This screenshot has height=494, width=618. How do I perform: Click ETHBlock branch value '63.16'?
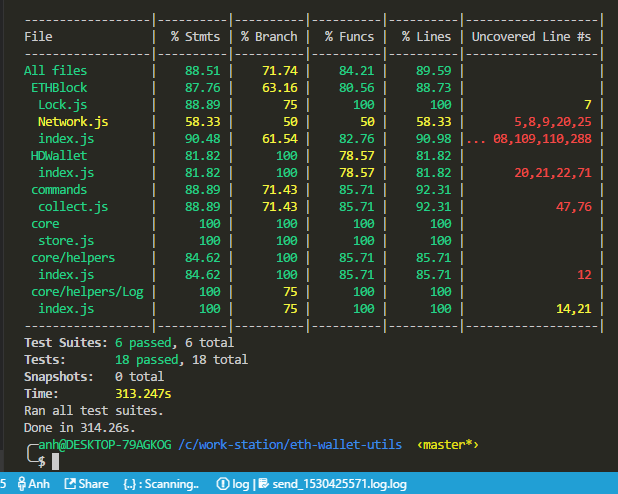[280, 88]
